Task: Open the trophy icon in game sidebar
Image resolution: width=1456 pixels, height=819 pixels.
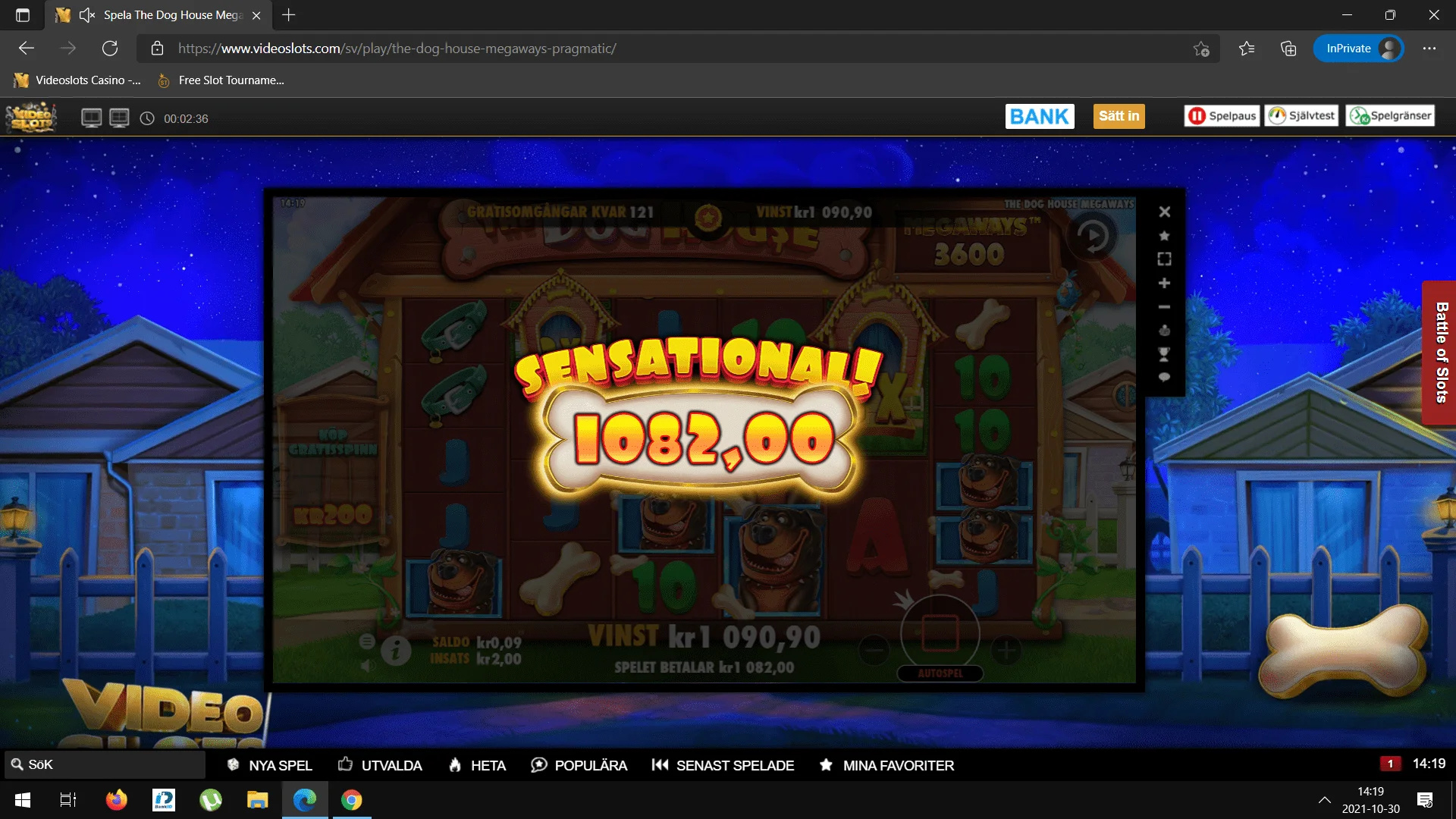Action: 1164,354
